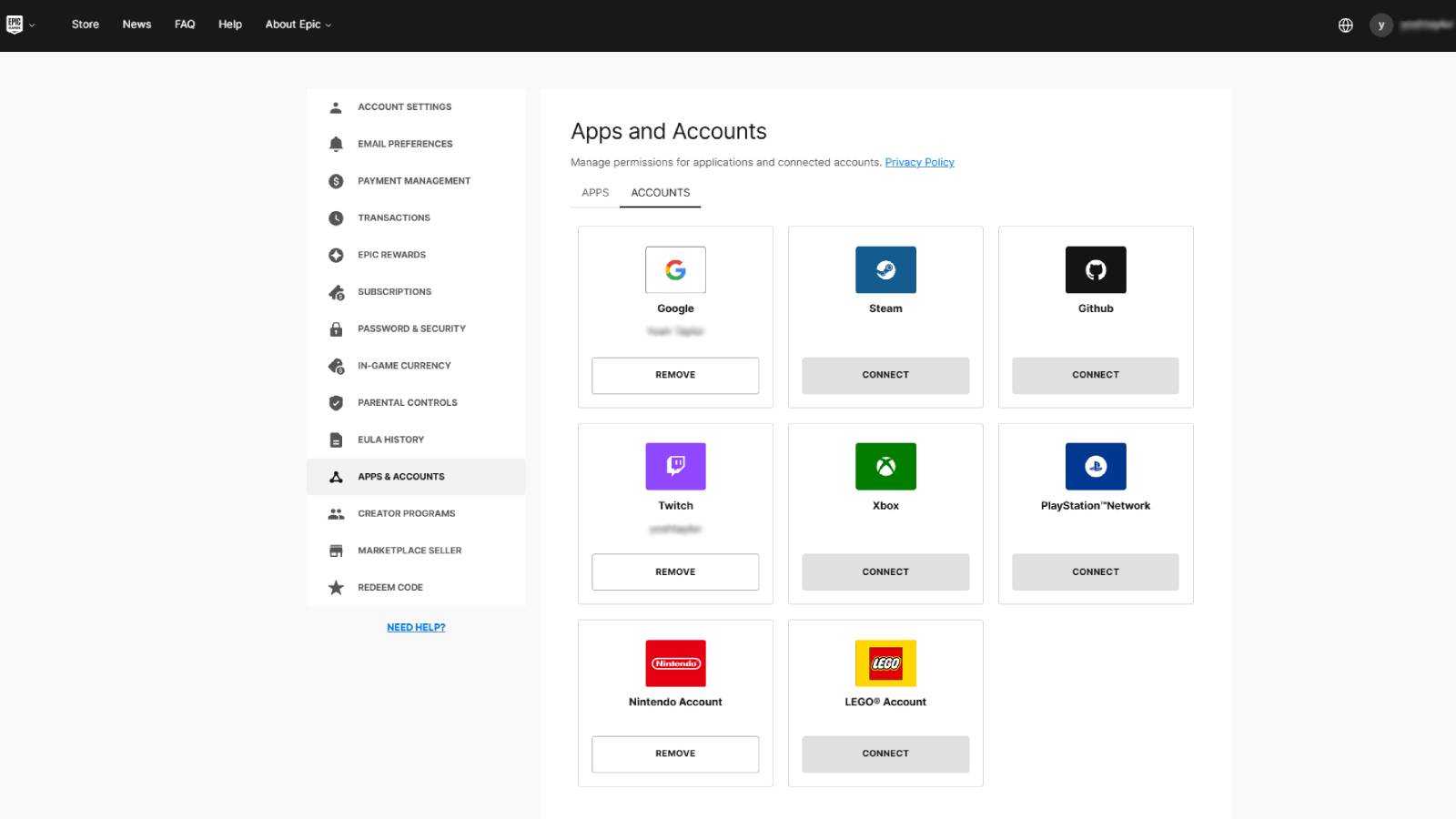This screenshot has width=1456, height=819.
Task: Click the PlayStation Network card label
Action: (1096, 506)
